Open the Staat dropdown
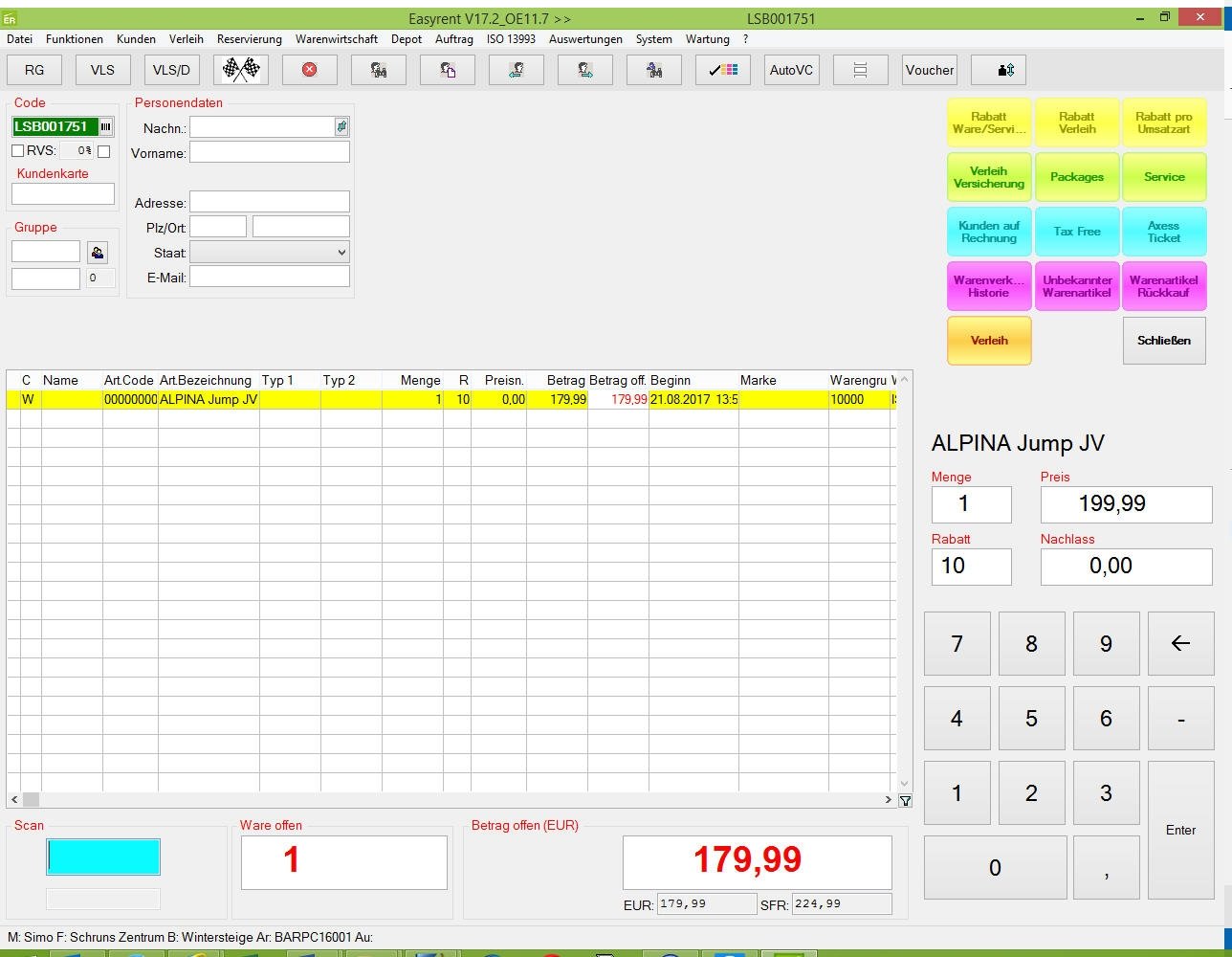The image size is (1232, 957). pyautogui.click(x=270, y=252)
